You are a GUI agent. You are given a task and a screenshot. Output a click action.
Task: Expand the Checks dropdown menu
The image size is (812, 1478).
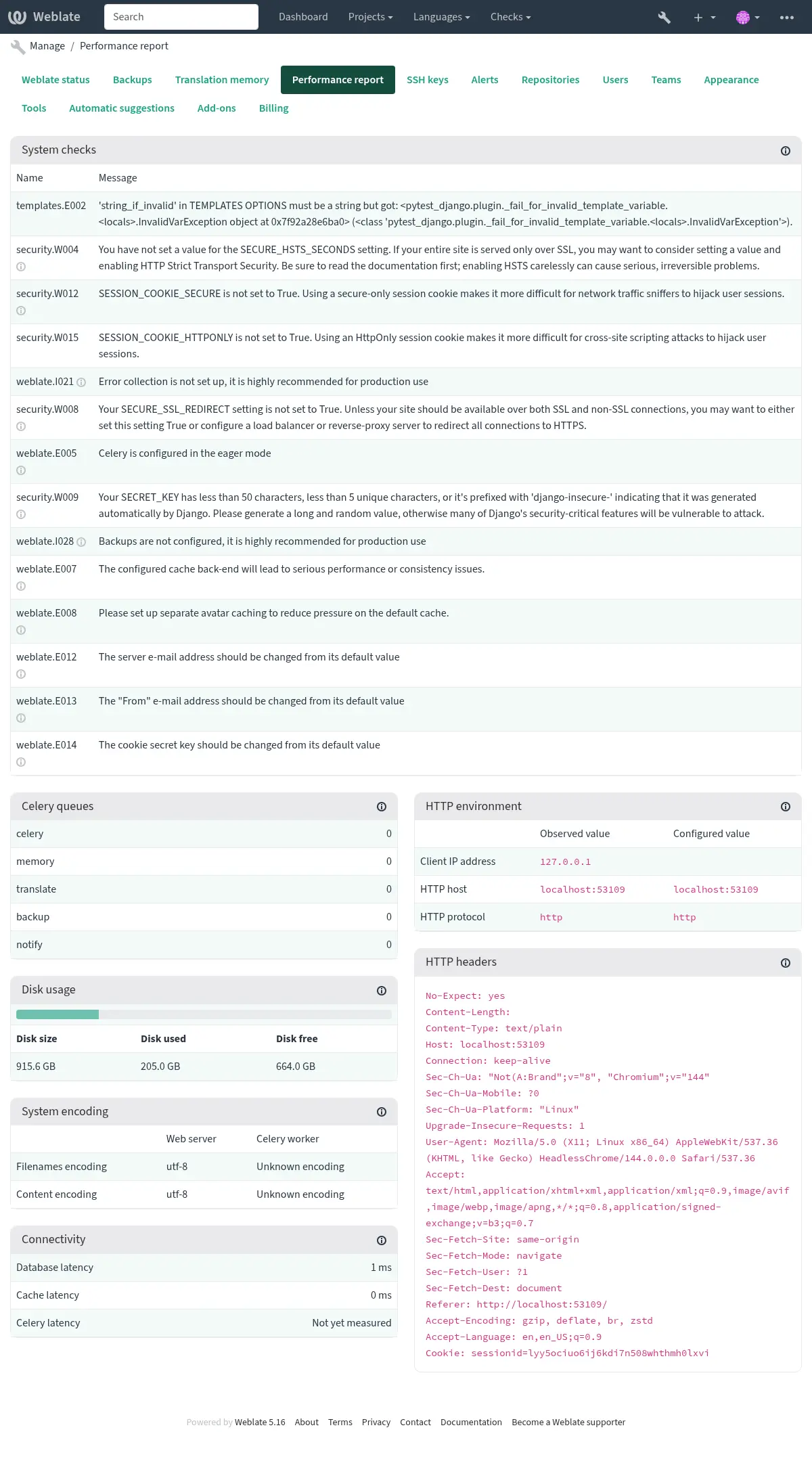[510, 17]
